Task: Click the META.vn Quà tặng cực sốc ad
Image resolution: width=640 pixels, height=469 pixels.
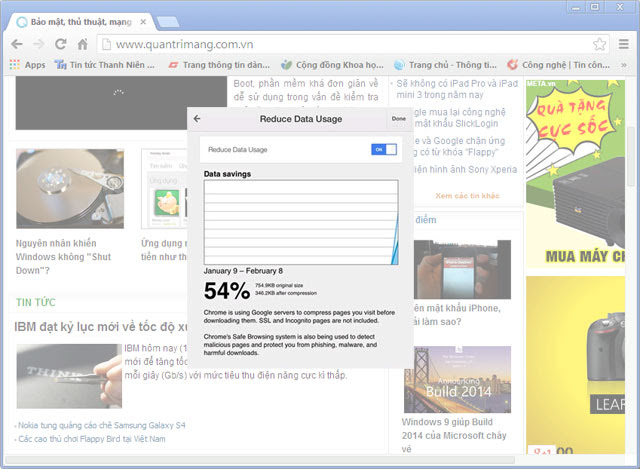Action: [x=575, y=174]
